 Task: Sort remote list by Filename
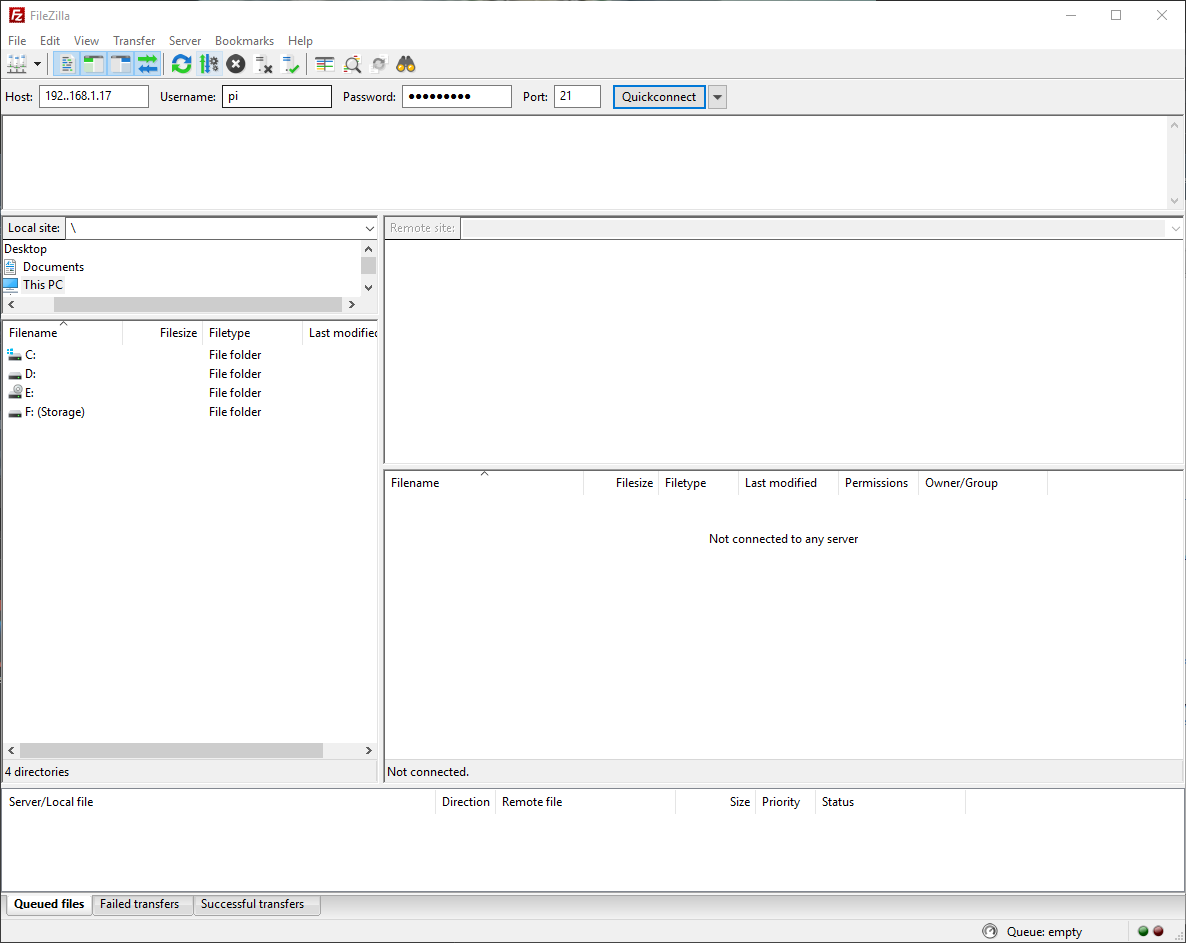click(484, 483)
